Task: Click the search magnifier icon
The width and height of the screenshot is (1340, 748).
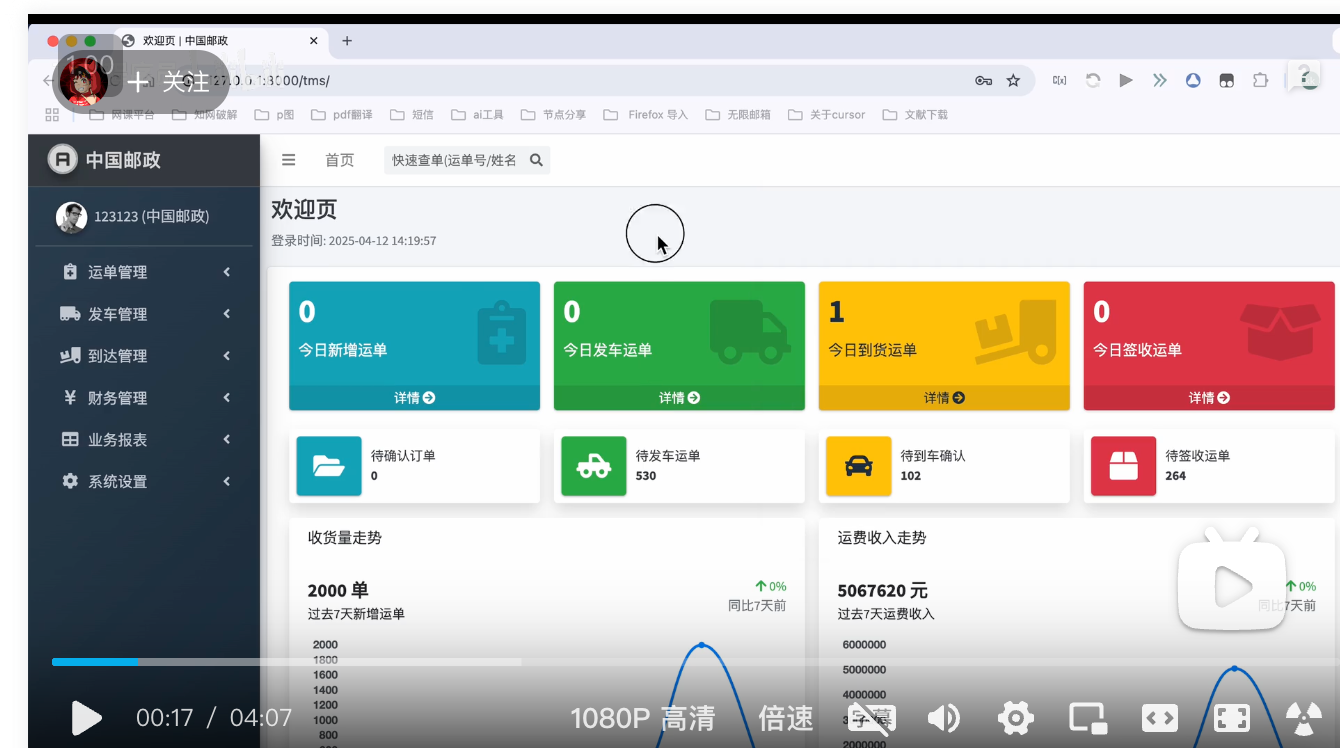Action: 537,160
